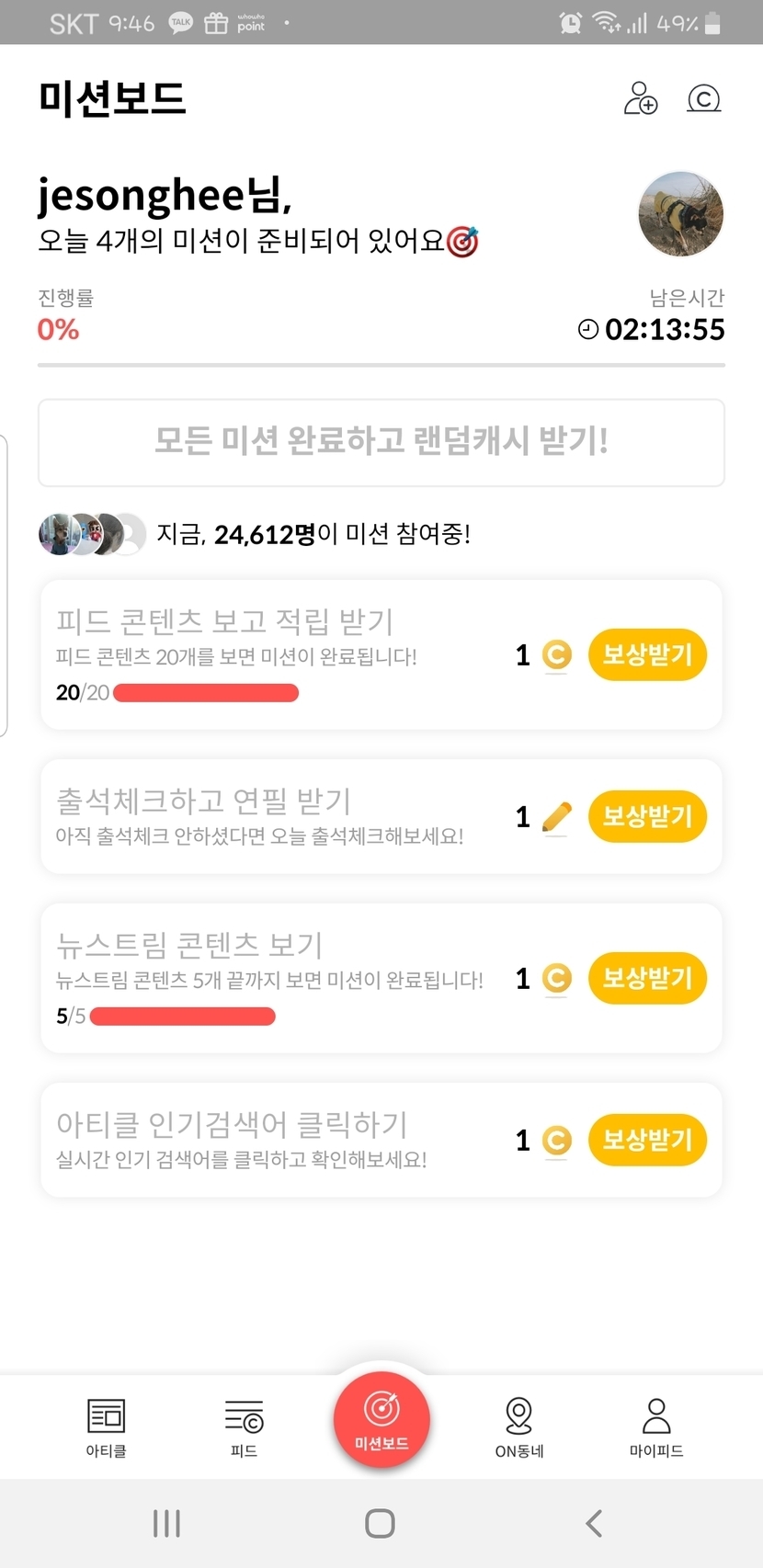
Task: Tap the pencil reward icon
Action: click(x=556, y=816)
